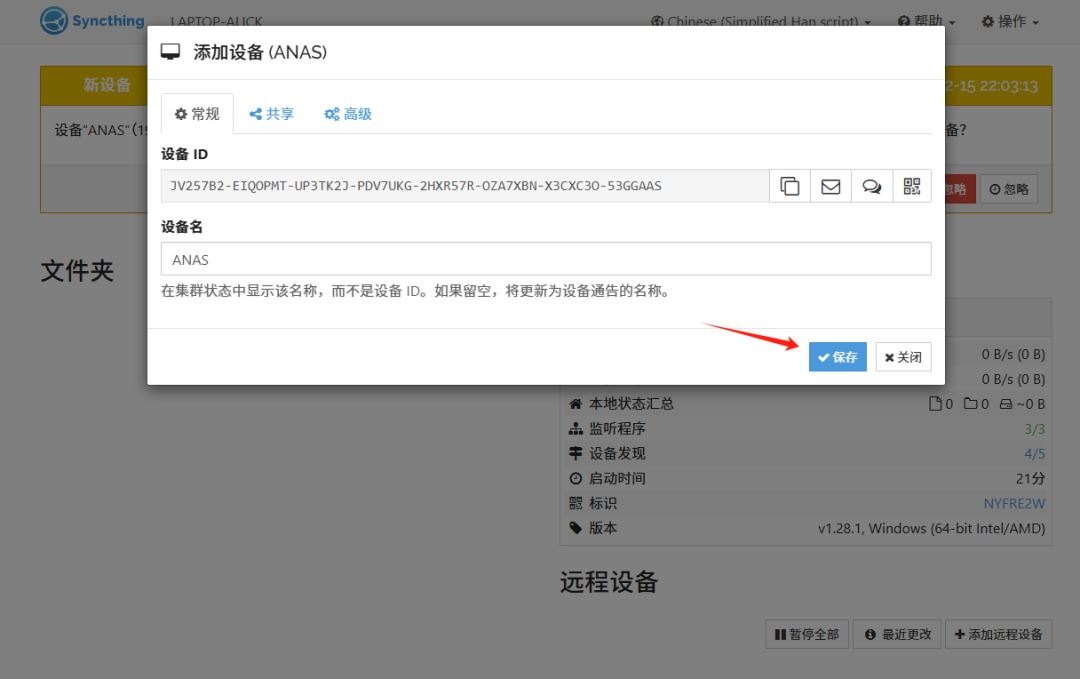This screenshot has height=679, width=1080.
Task: Click the monitor icon in dialog title
Action: tap(170, 52)
